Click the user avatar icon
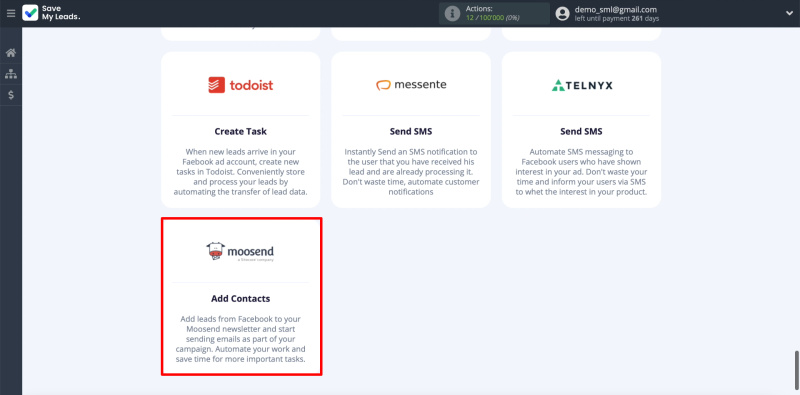Viewport: 800px width, 395px height. click(x=562, y=13)
